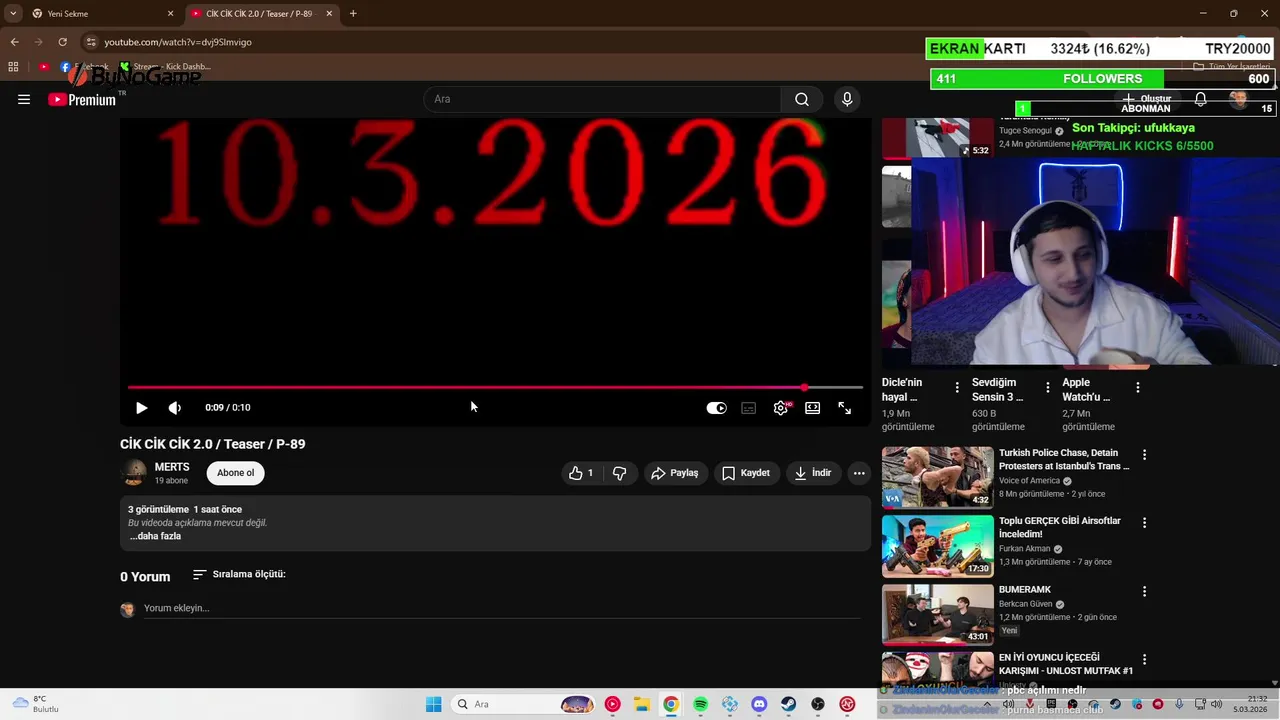Open Stream - Kick Dashboard bookmark
Screen dimensions: 1280x720
165,67
